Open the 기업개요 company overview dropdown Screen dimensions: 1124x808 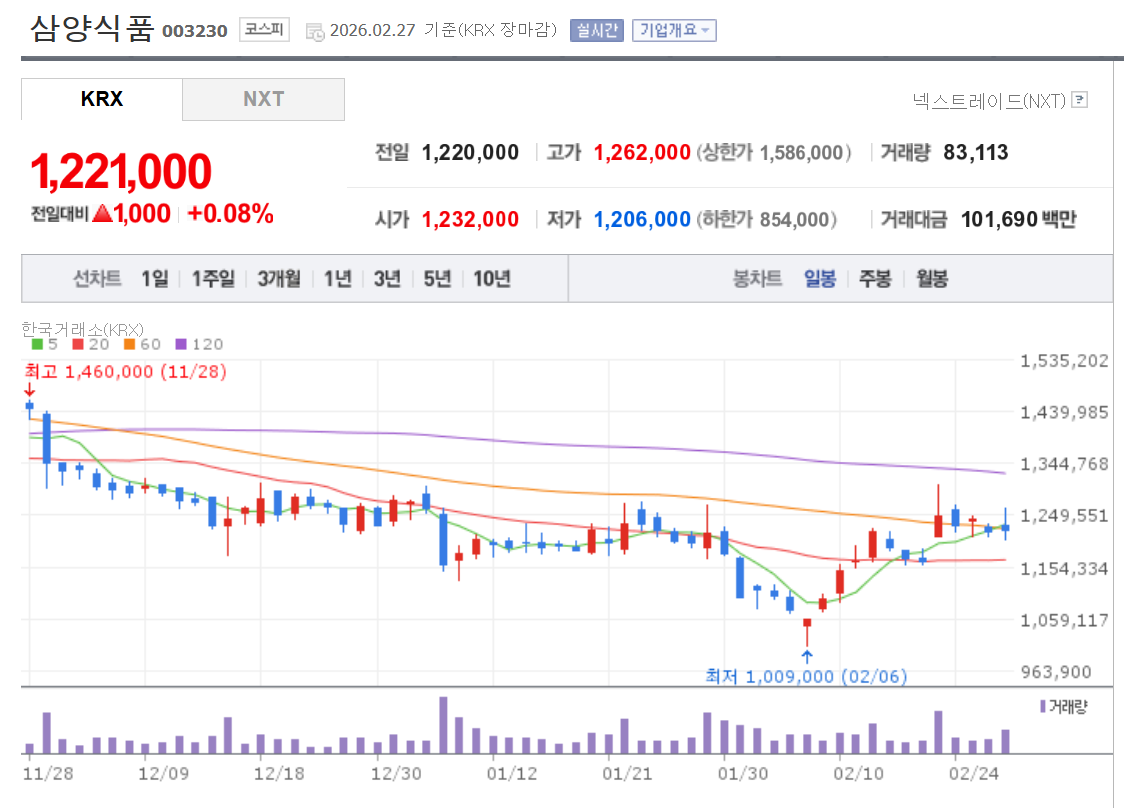click(x=674, y=30)
